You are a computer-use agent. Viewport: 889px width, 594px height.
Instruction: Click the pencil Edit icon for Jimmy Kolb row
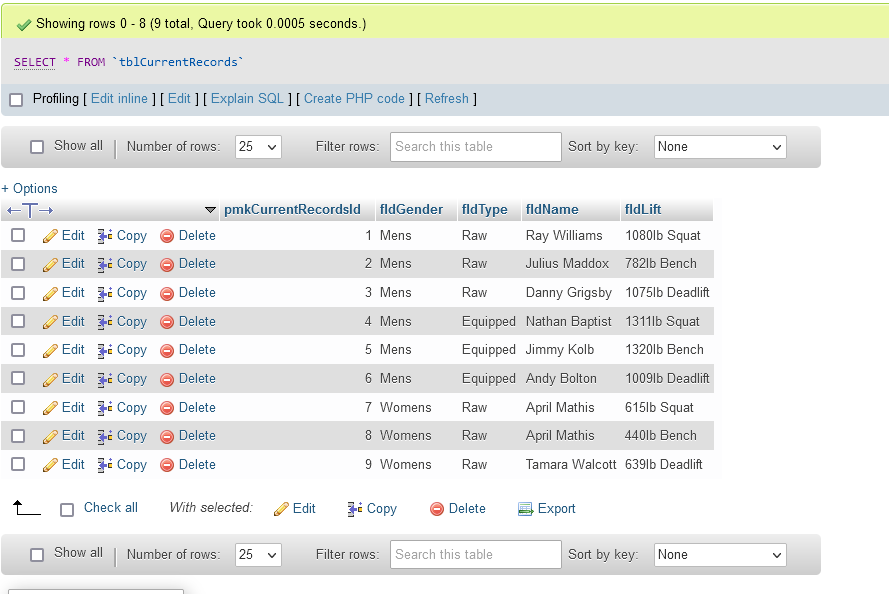point(50,350)
